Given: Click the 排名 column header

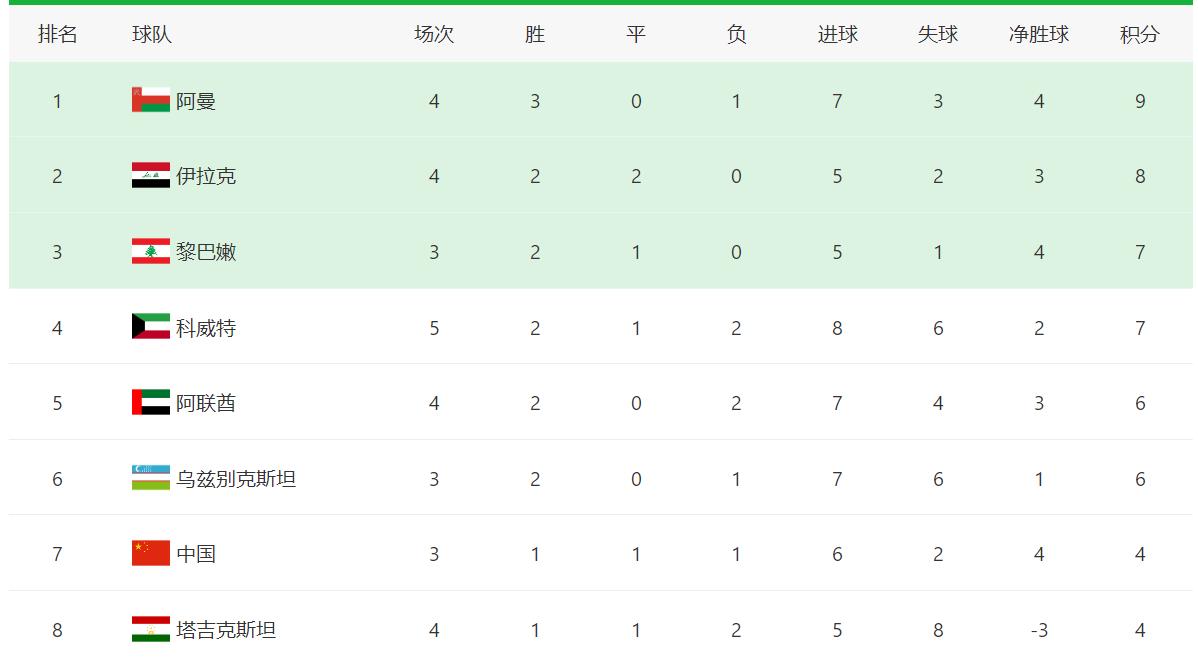Looking at the screenshot, I should [x=57, y=34].
